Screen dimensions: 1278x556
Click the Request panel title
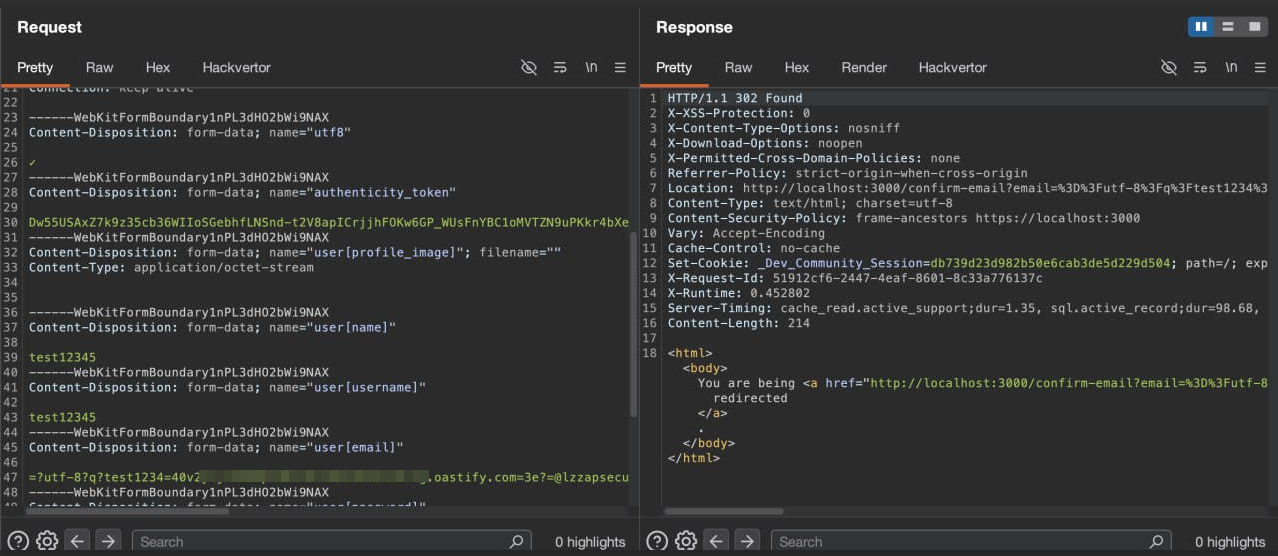point(50,27)
